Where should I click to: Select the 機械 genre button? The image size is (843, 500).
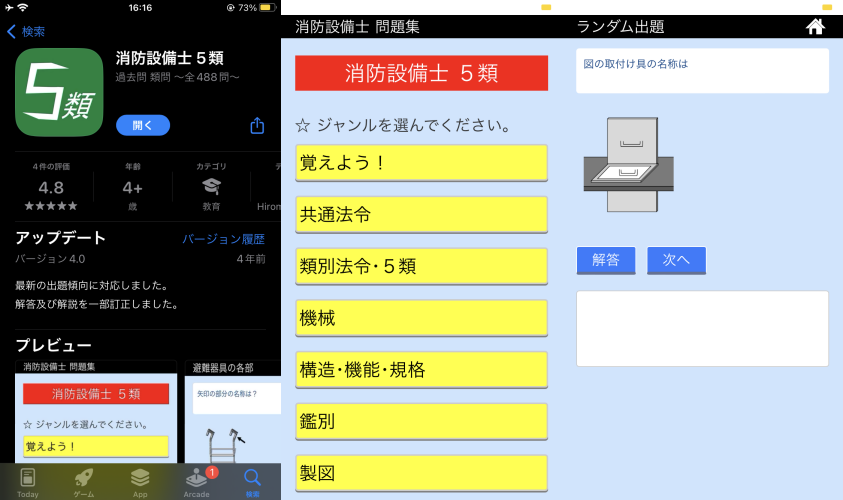coord(421,318)
